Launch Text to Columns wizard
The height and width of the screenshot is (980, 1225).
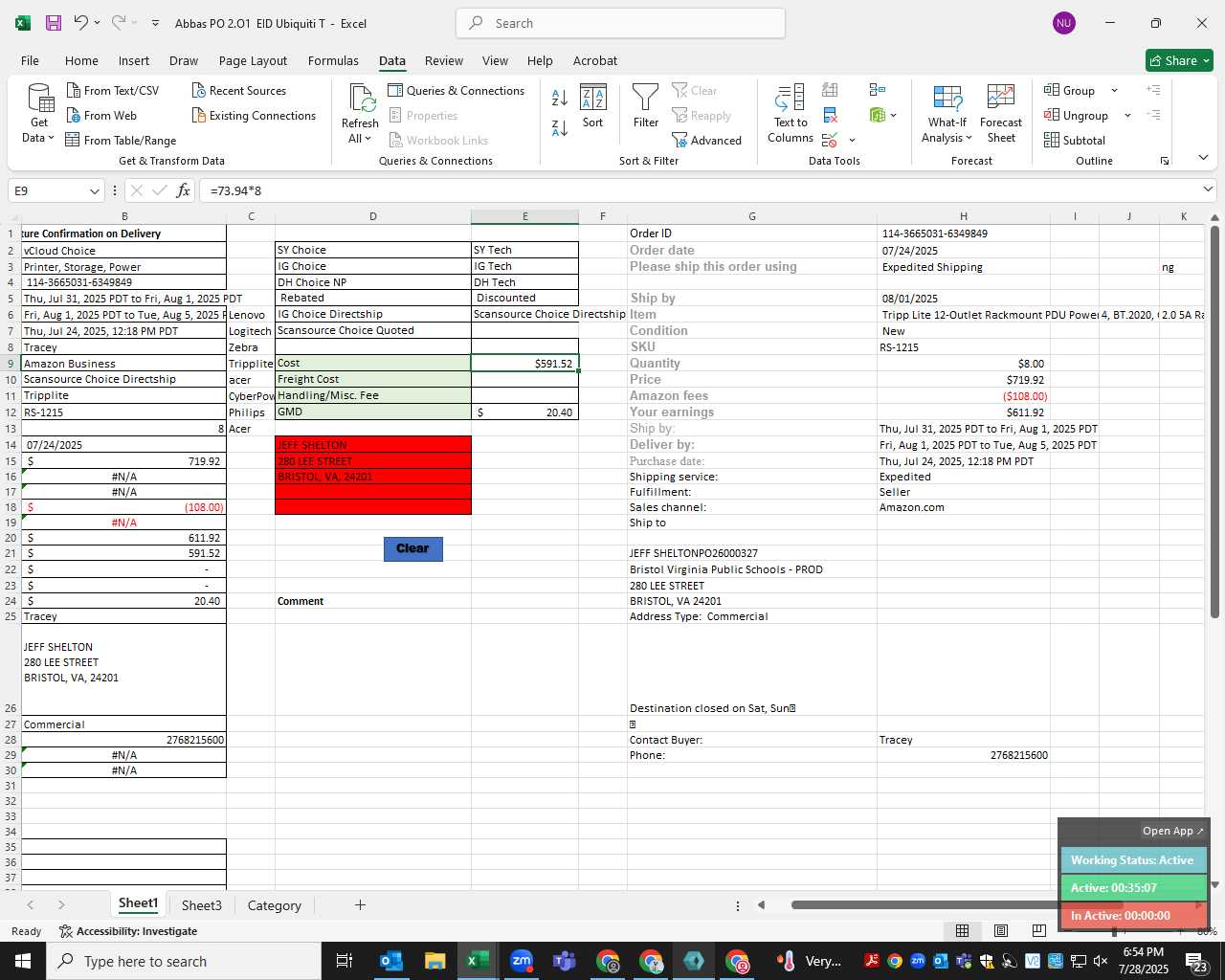(x=791, y=114)
